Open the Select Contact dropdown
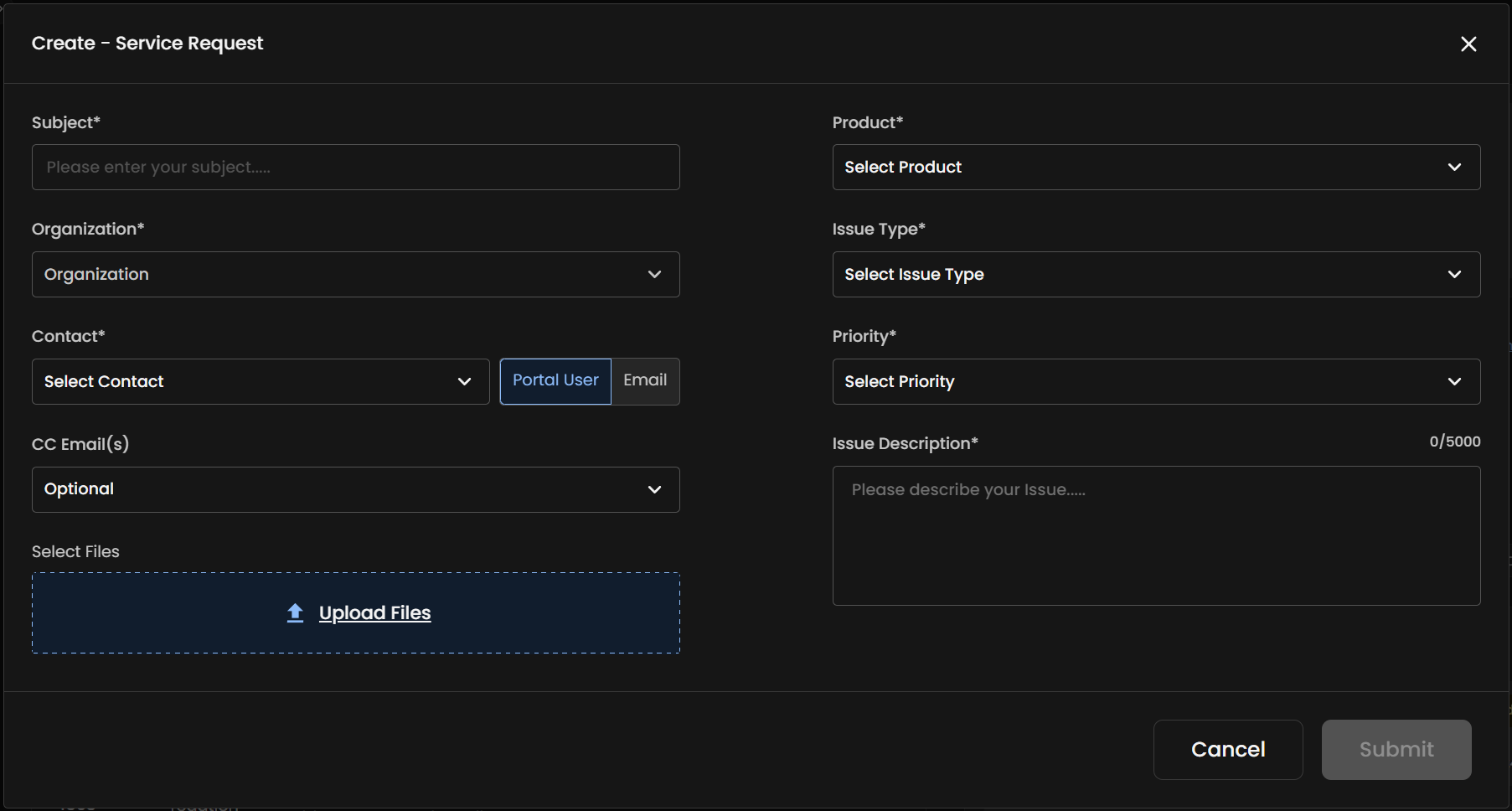The height and width of the screenshot is (811, 1512). pos(260,381)
